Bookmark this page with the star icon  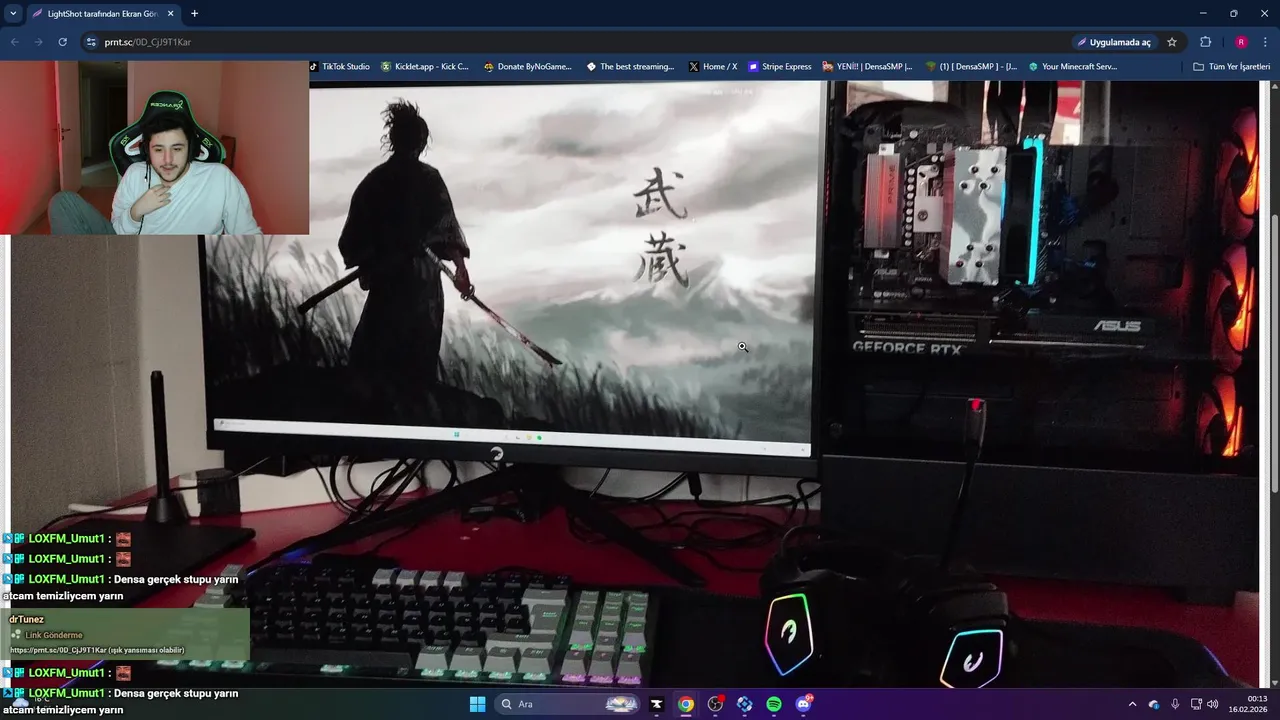(x=1172, y=42)
